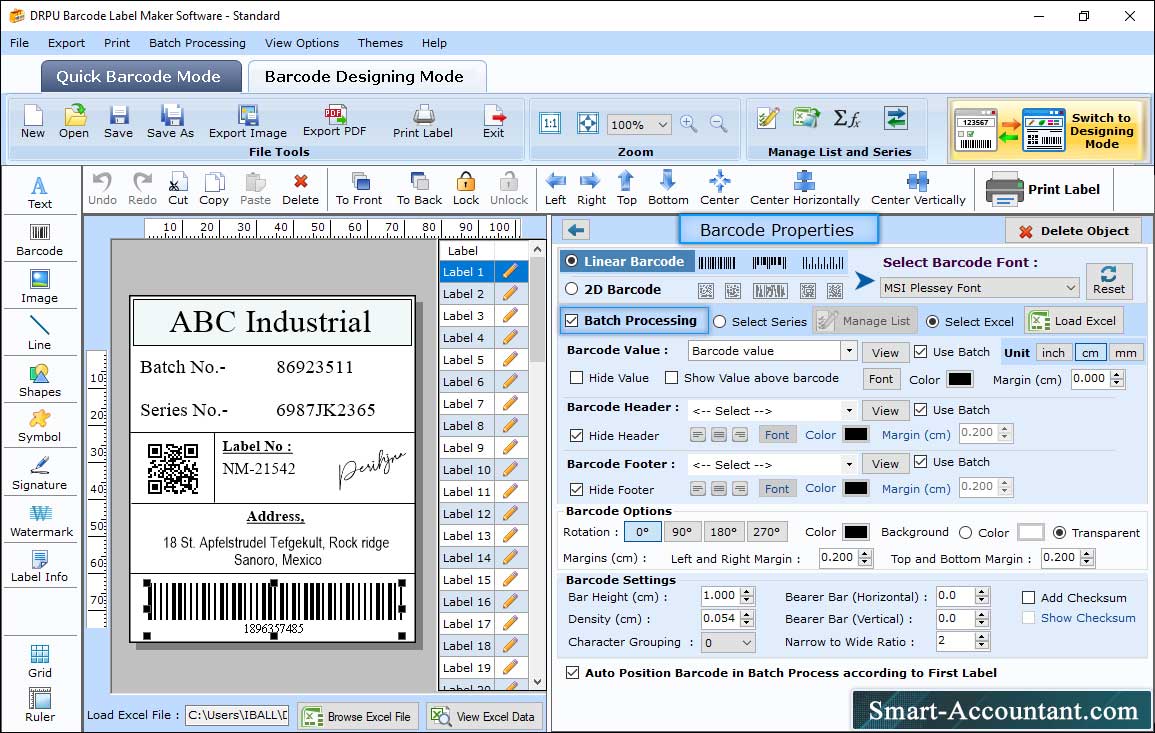Export the label to PDF
This screenshot has width=1155, height=733.
[334, 120]
